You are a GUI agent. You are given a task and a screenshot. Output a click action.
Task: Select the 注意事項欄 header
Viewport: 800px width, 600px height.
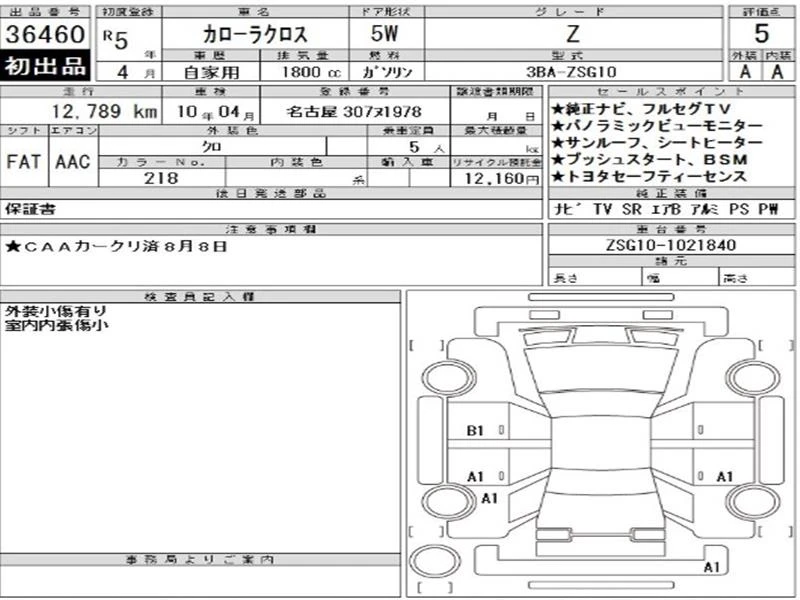[271, 229]
